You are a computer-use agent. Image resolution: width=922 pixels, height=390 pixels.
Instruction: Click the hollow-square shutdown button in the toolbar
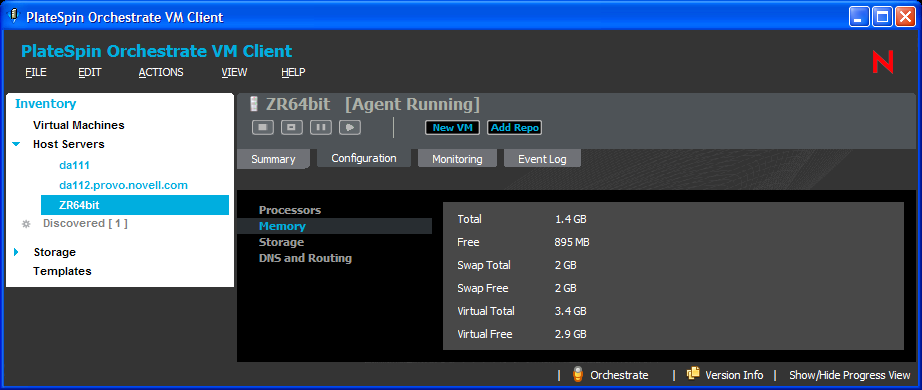292,127
